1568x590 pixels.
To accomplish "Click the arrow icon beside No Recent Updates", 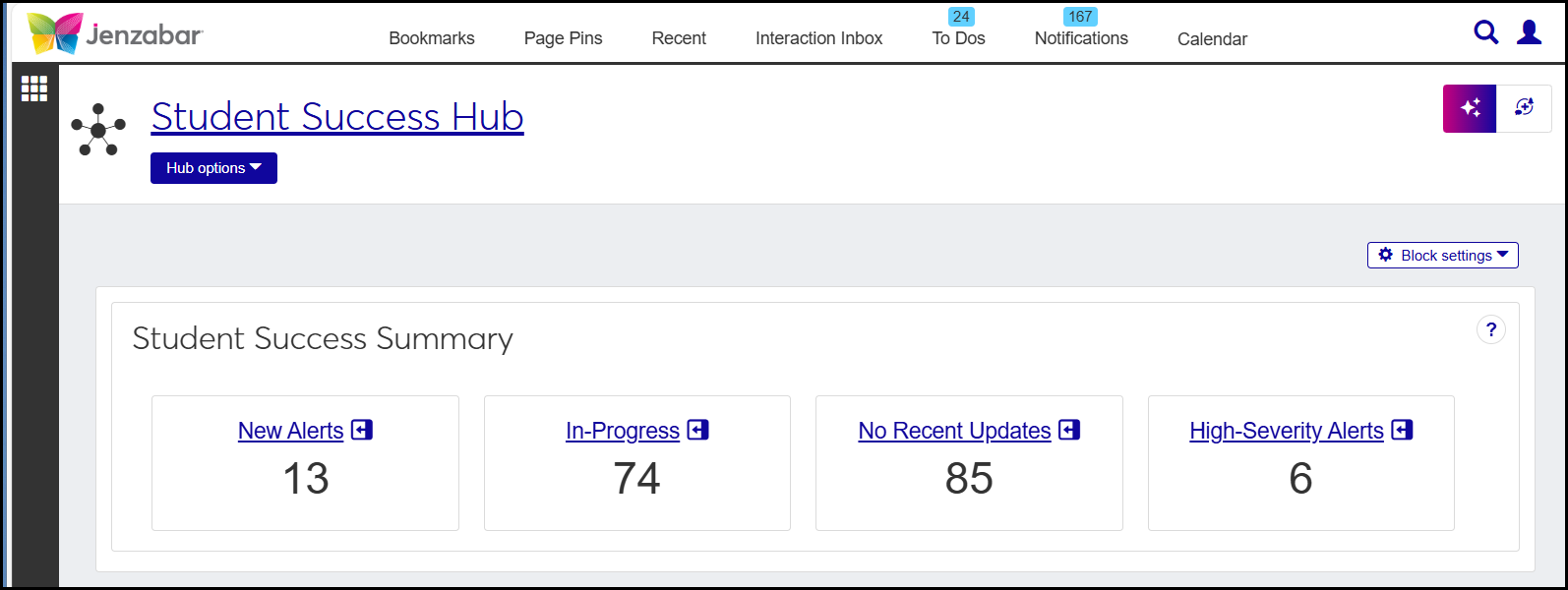I will click(x=1069, y=430).
